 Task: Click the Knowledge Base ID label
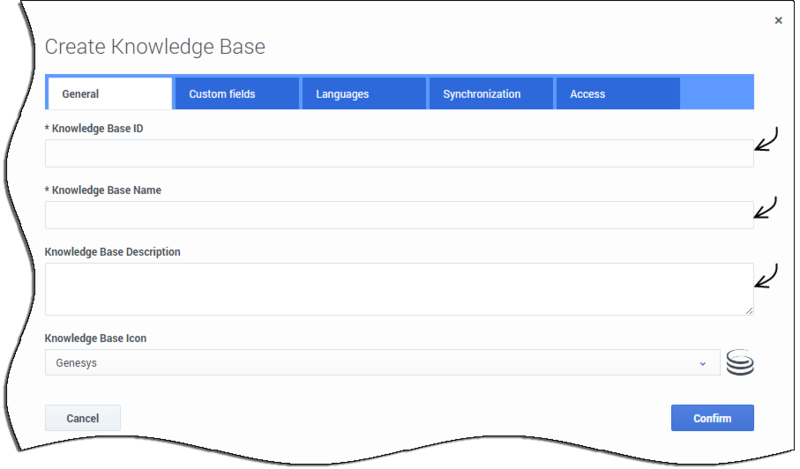94,129
